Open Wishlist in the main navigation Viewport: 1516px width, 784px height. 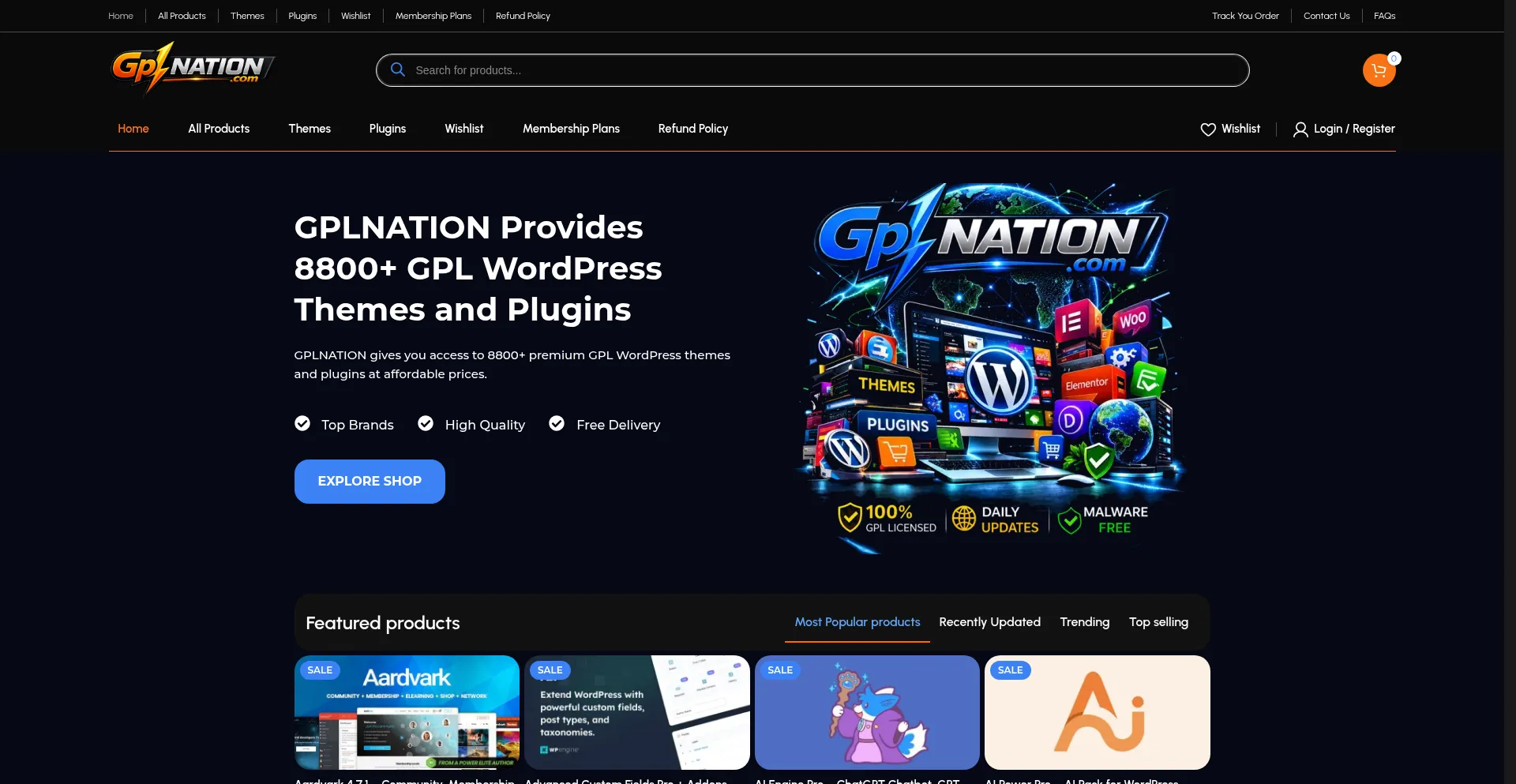click(464, 129)
